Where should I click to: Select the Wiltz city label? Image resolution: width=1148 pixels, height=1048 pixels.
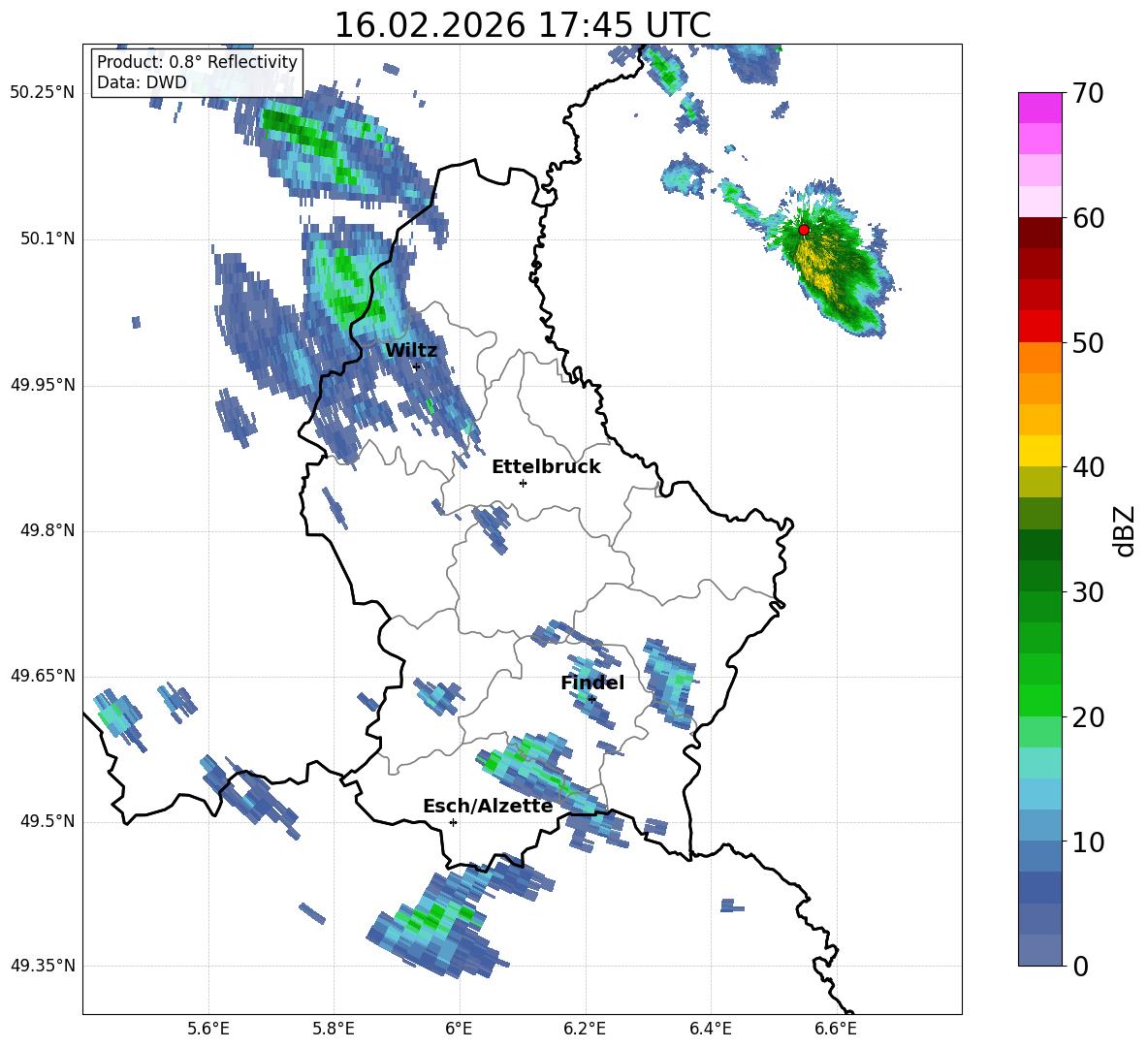click(x=411, y=350)
